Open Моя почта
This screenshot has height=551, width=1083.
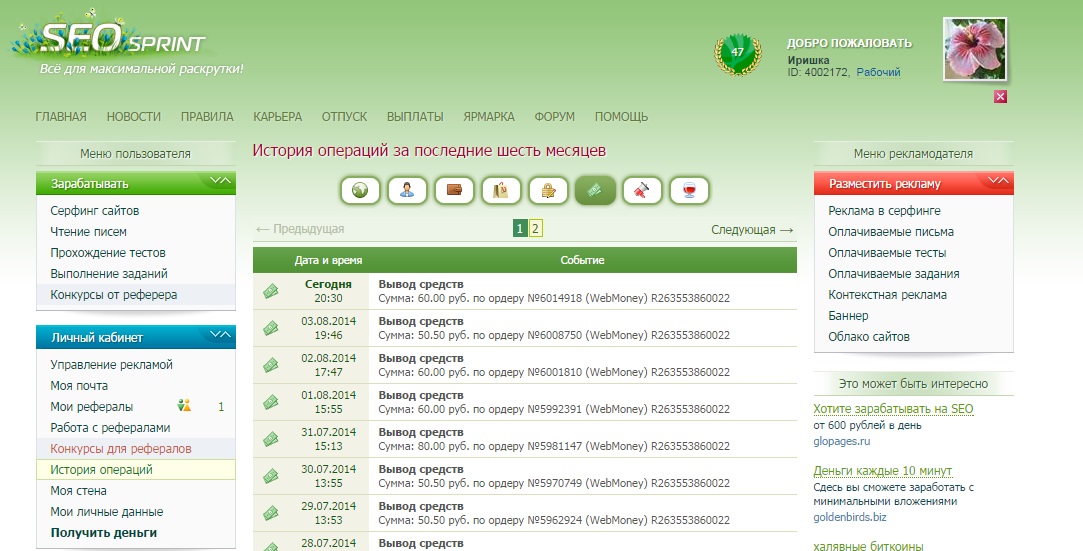point(79,385)
